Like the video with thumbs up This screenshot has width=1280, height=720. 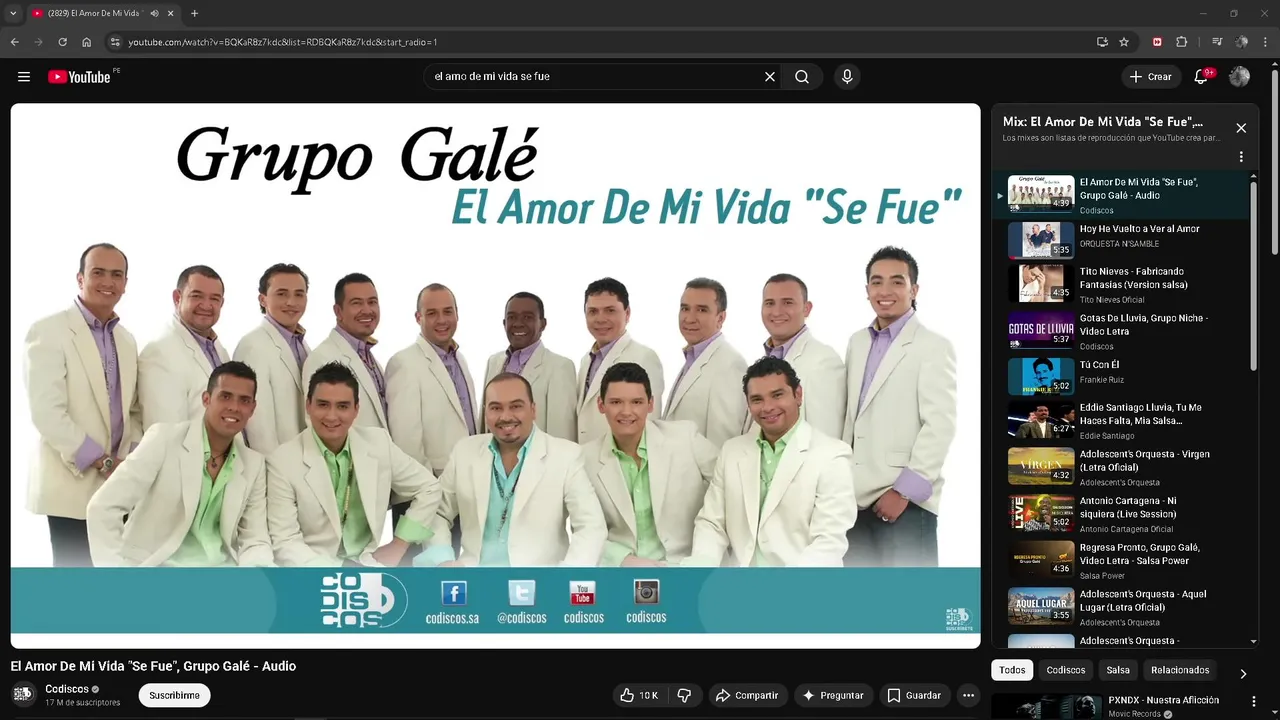(638, 695)
